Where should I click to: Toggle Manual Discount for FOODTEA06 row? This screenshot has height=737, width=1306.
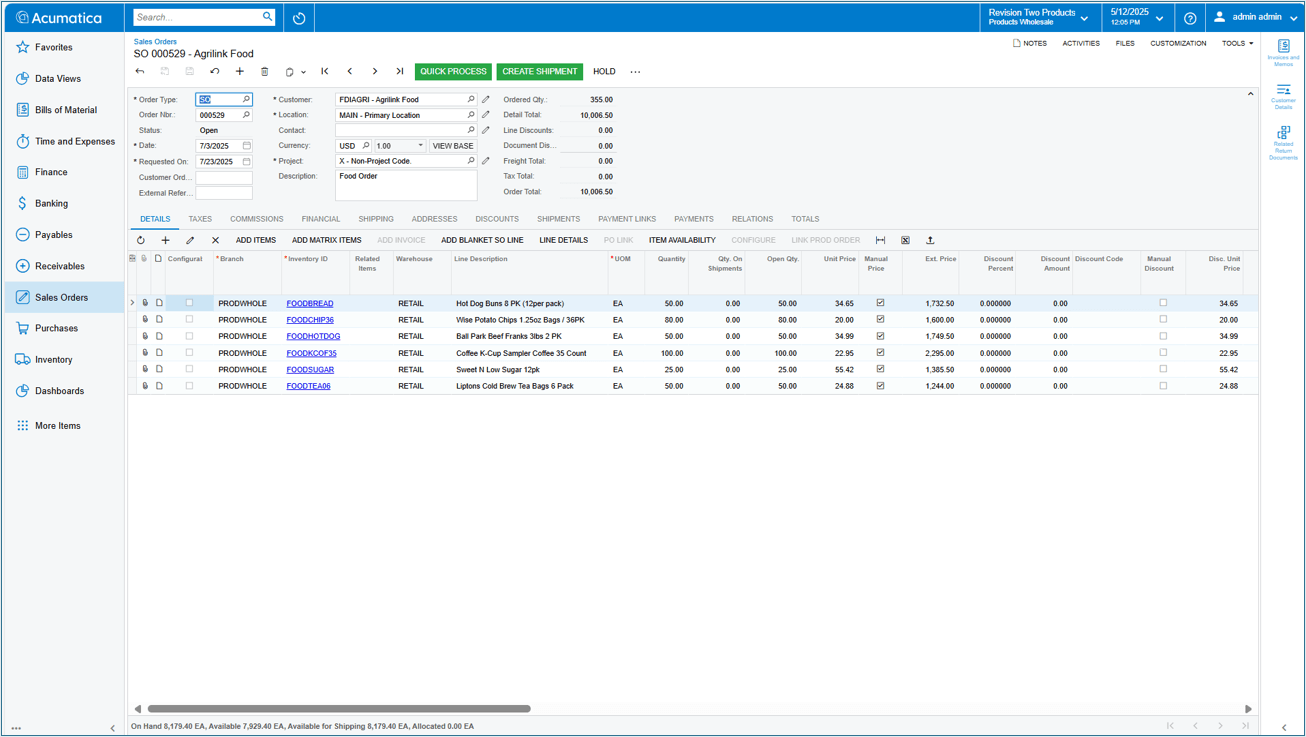[1163, 385]
